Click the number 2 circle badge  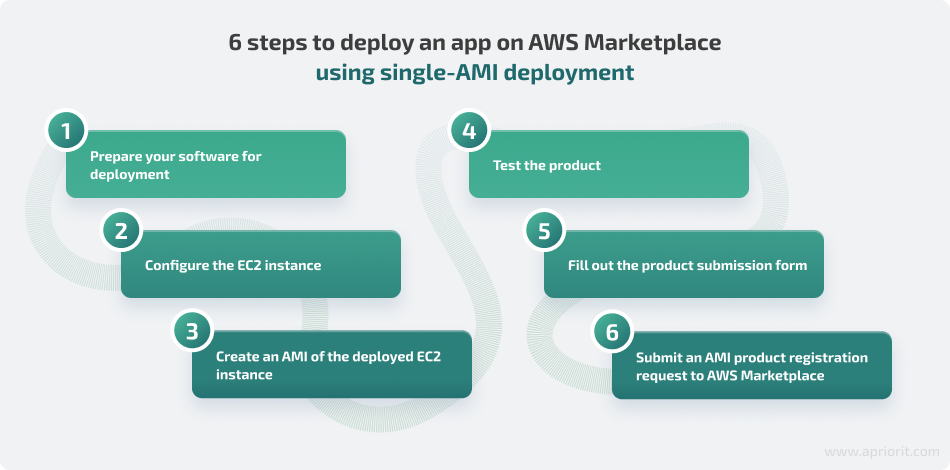[x=122, y=231]
